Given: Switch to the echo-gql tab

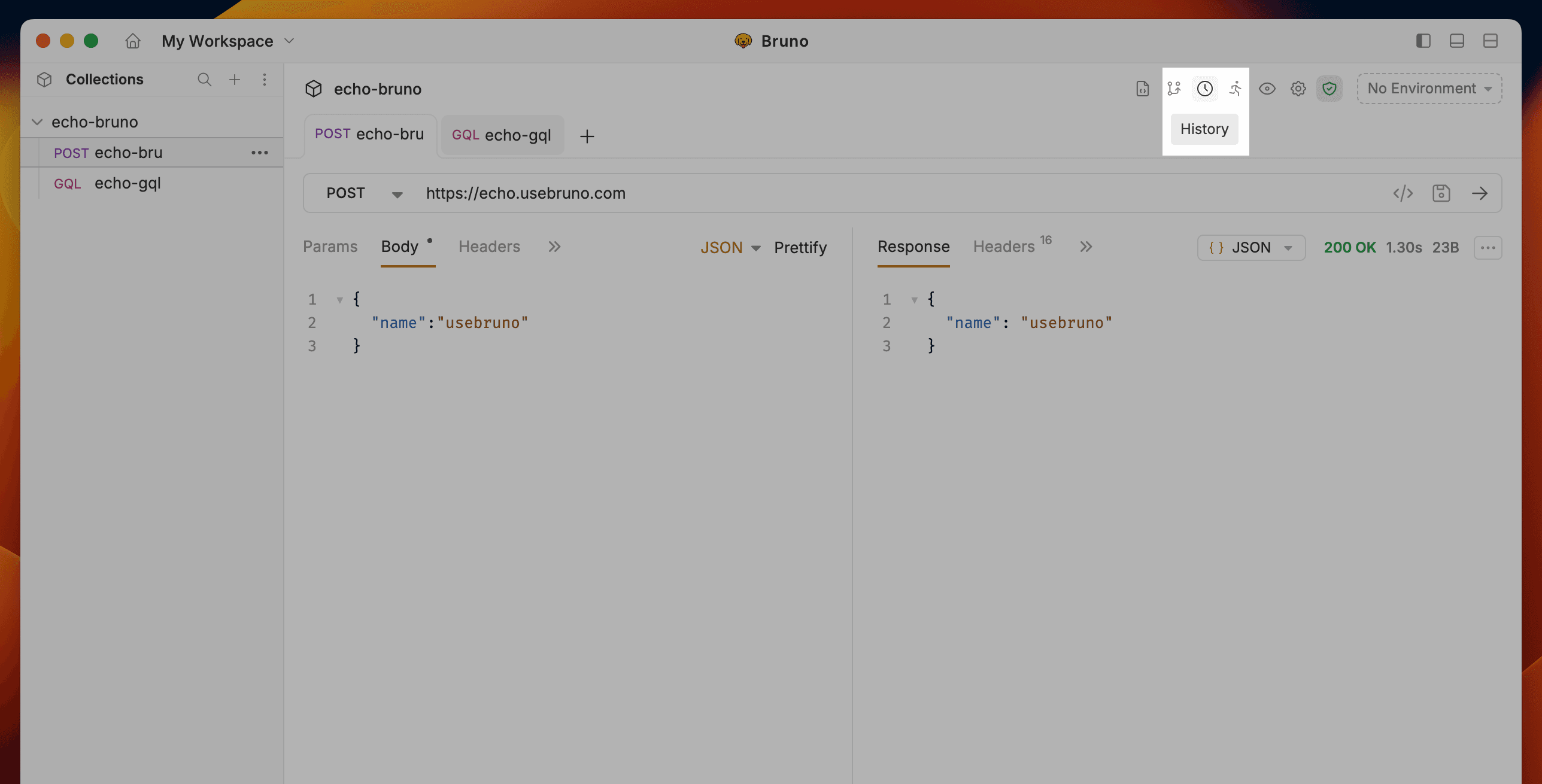Looking at the screenshot, I should (x=502, y=135).
